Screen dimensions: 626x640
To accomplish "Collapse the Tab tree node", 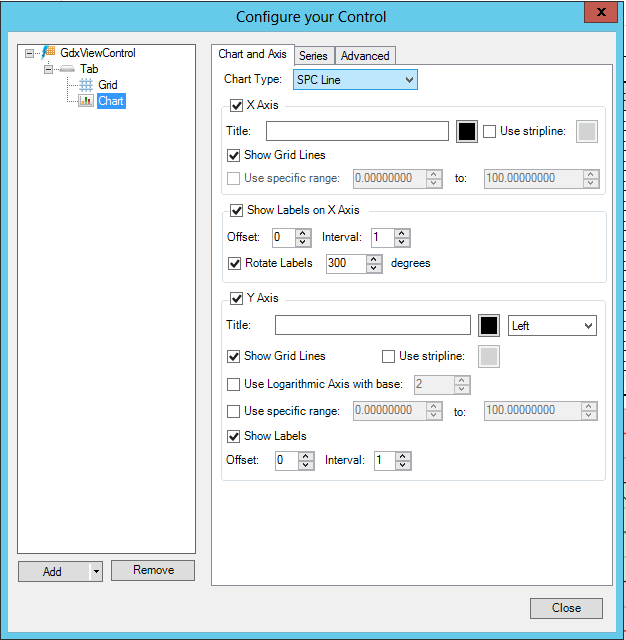I will [x=48, y=69].
